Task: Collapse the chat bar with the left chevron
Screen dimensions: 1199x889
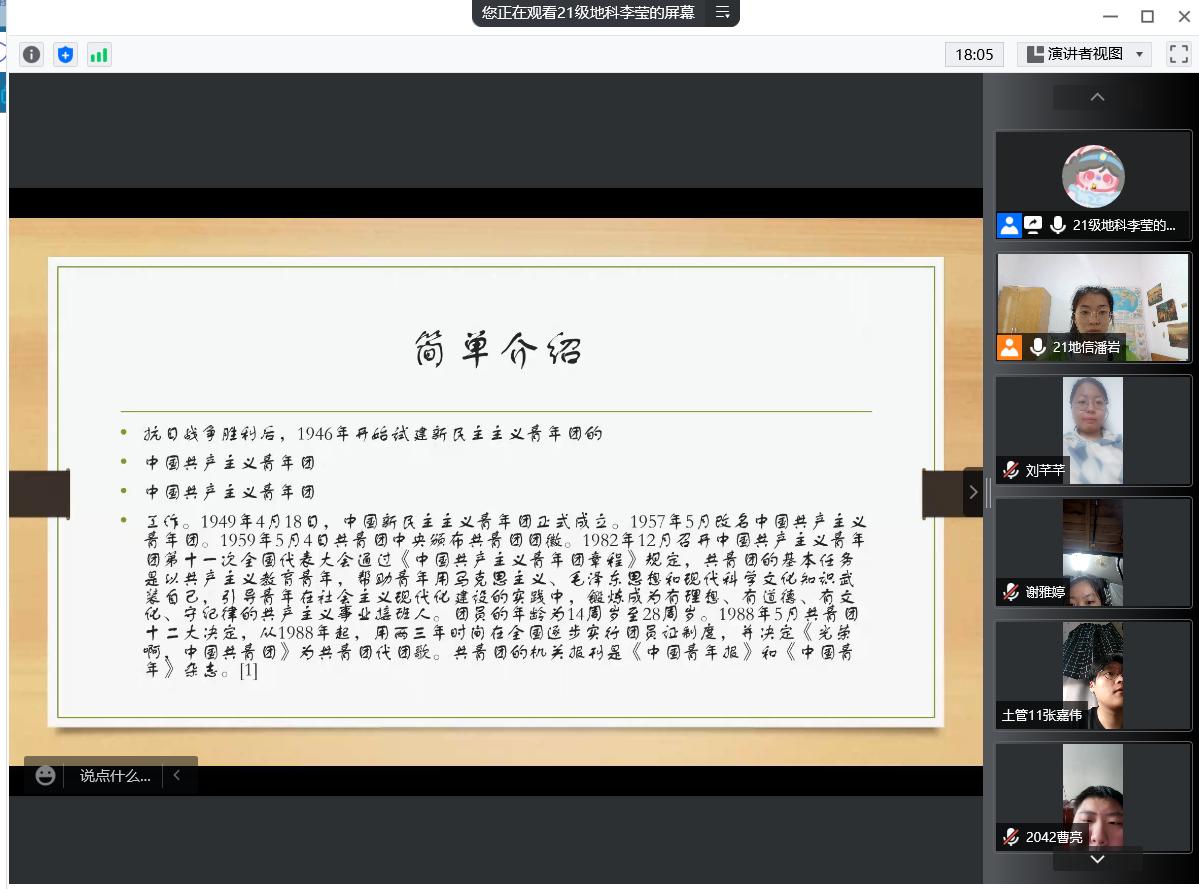Action: 177,775
